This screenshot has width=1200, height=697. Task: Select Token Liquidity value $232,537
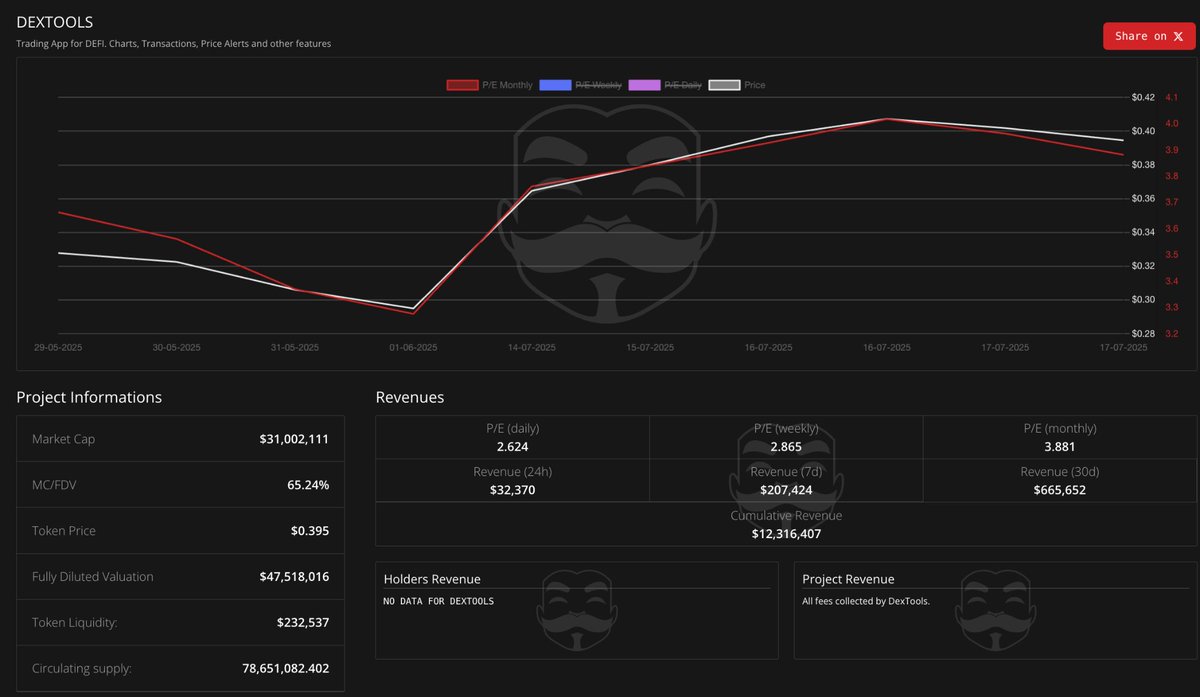pyautogui.click(x=303, y=623)
